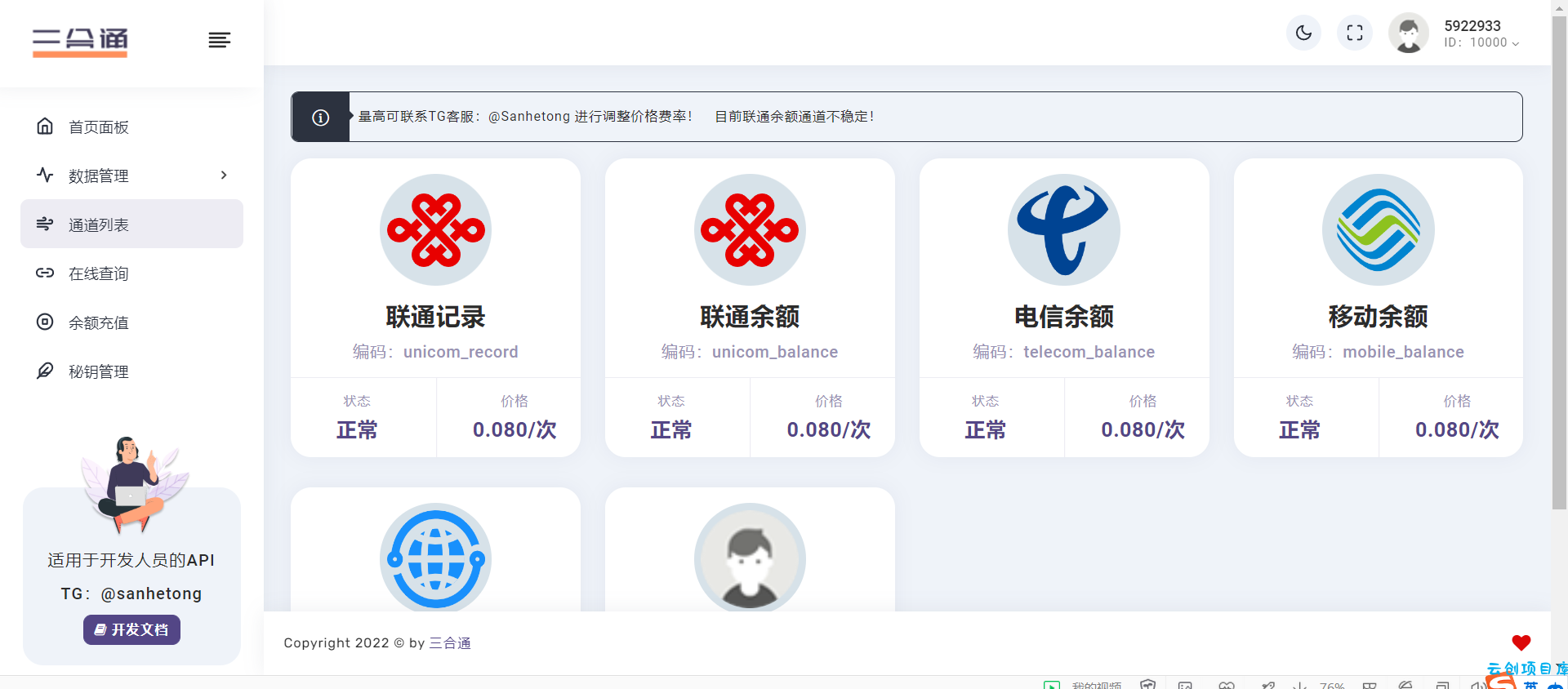The height and width of the screenshot is (689, 1568).
Task: Click the China Mobile logo on 移动余额 card
Action: tap(1379, 230)
